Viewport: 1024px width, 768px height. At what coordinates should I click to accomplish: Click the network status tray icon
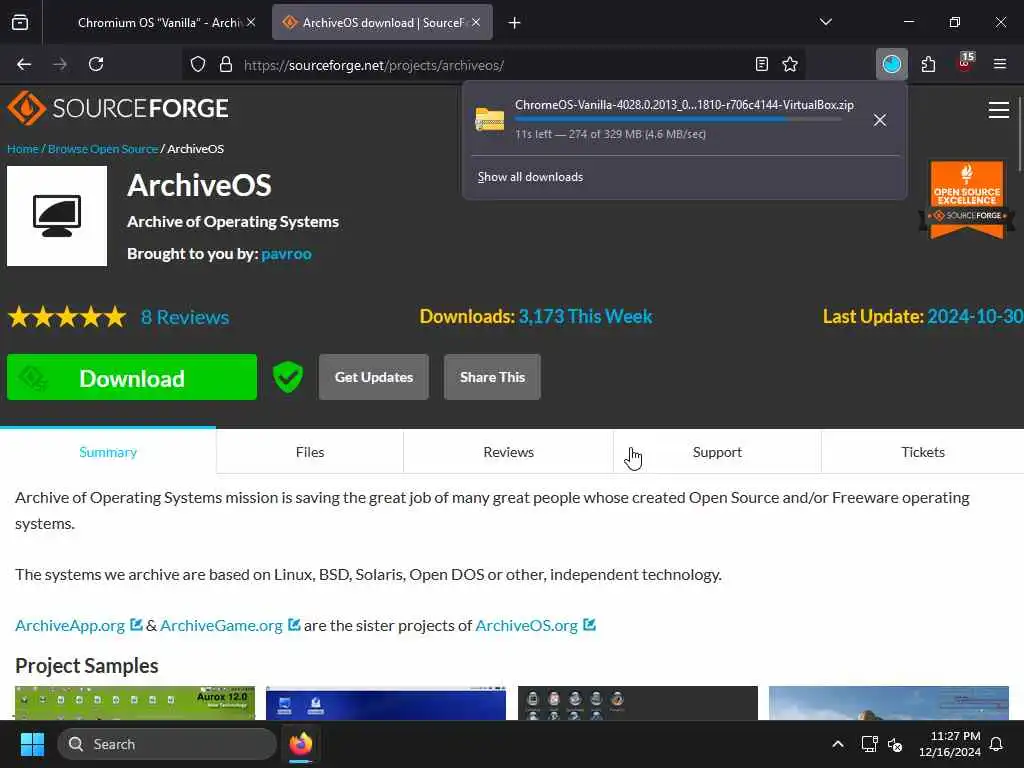click(869, 744)
